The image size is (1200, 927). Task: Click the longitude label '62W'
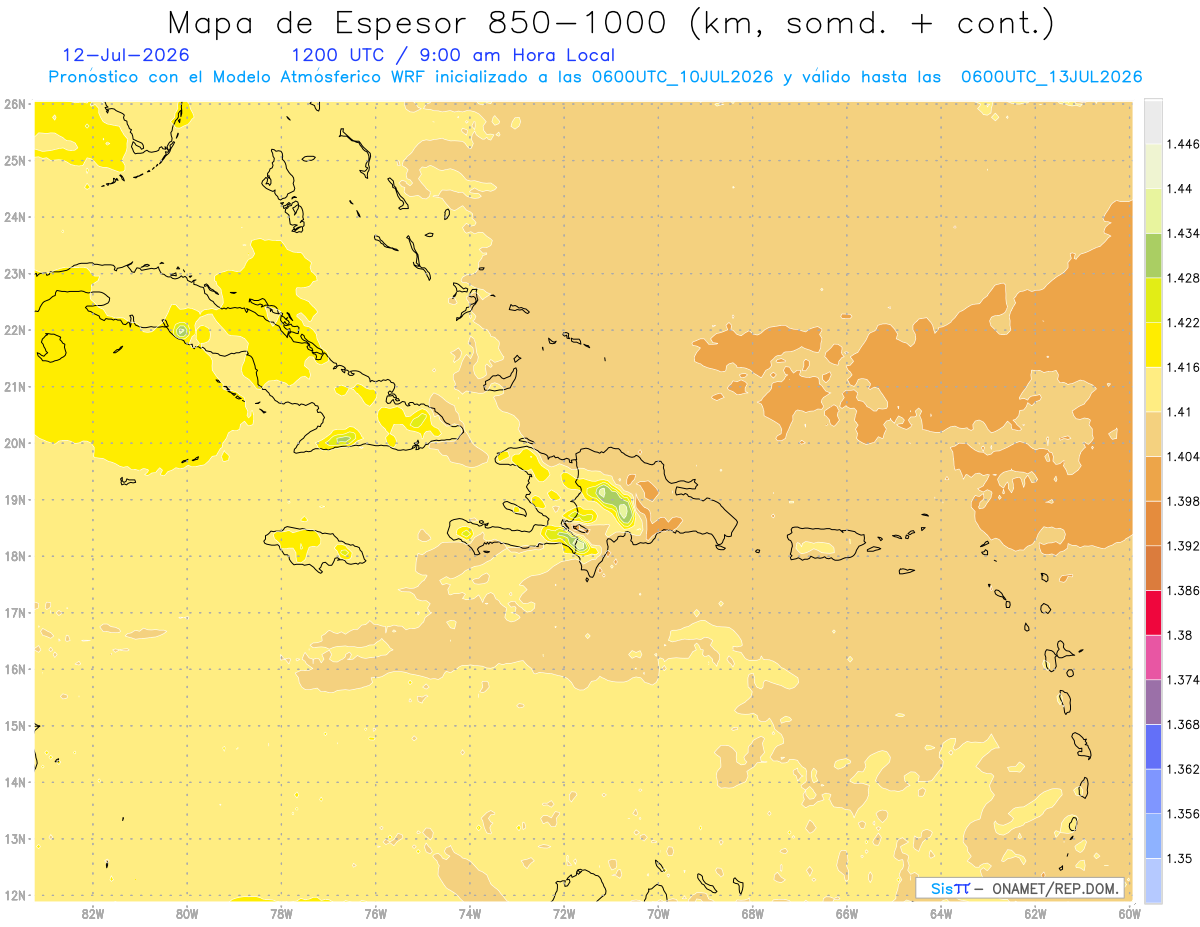pyautogui.click(x=1035, y=913)
